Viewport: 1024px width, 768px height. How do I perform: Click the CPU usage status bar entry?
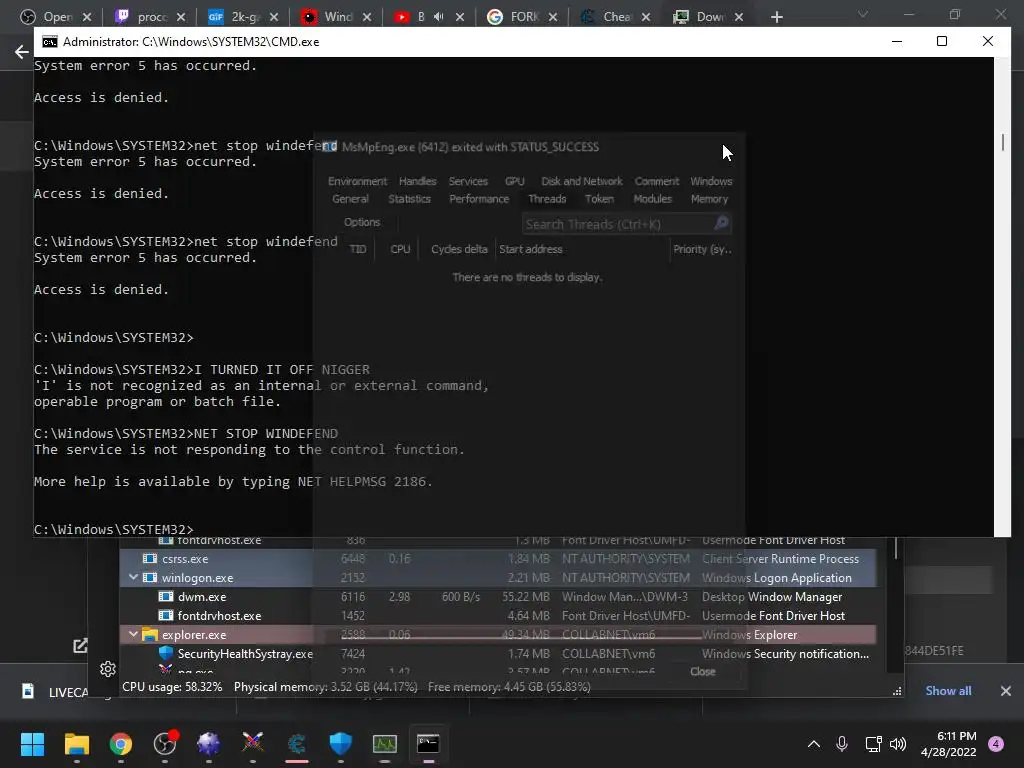[172, 686]
